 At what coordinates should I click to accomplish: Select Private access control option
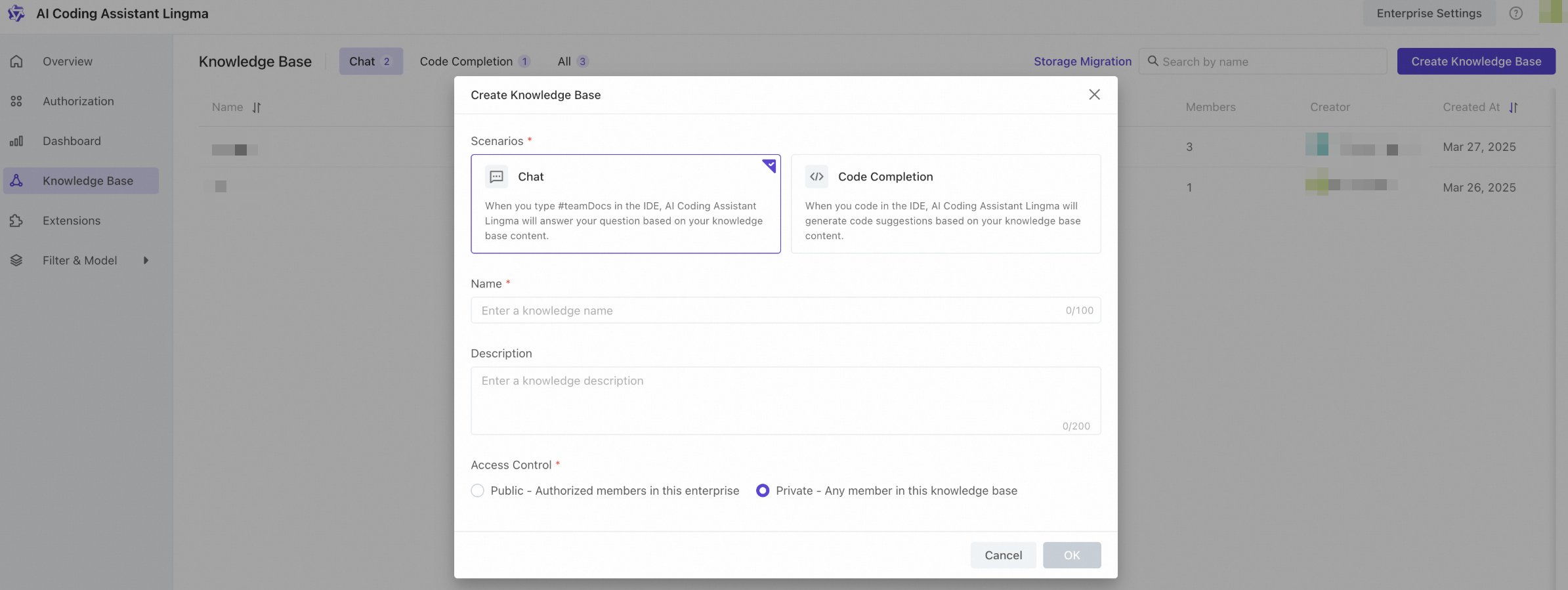point(762,491)
